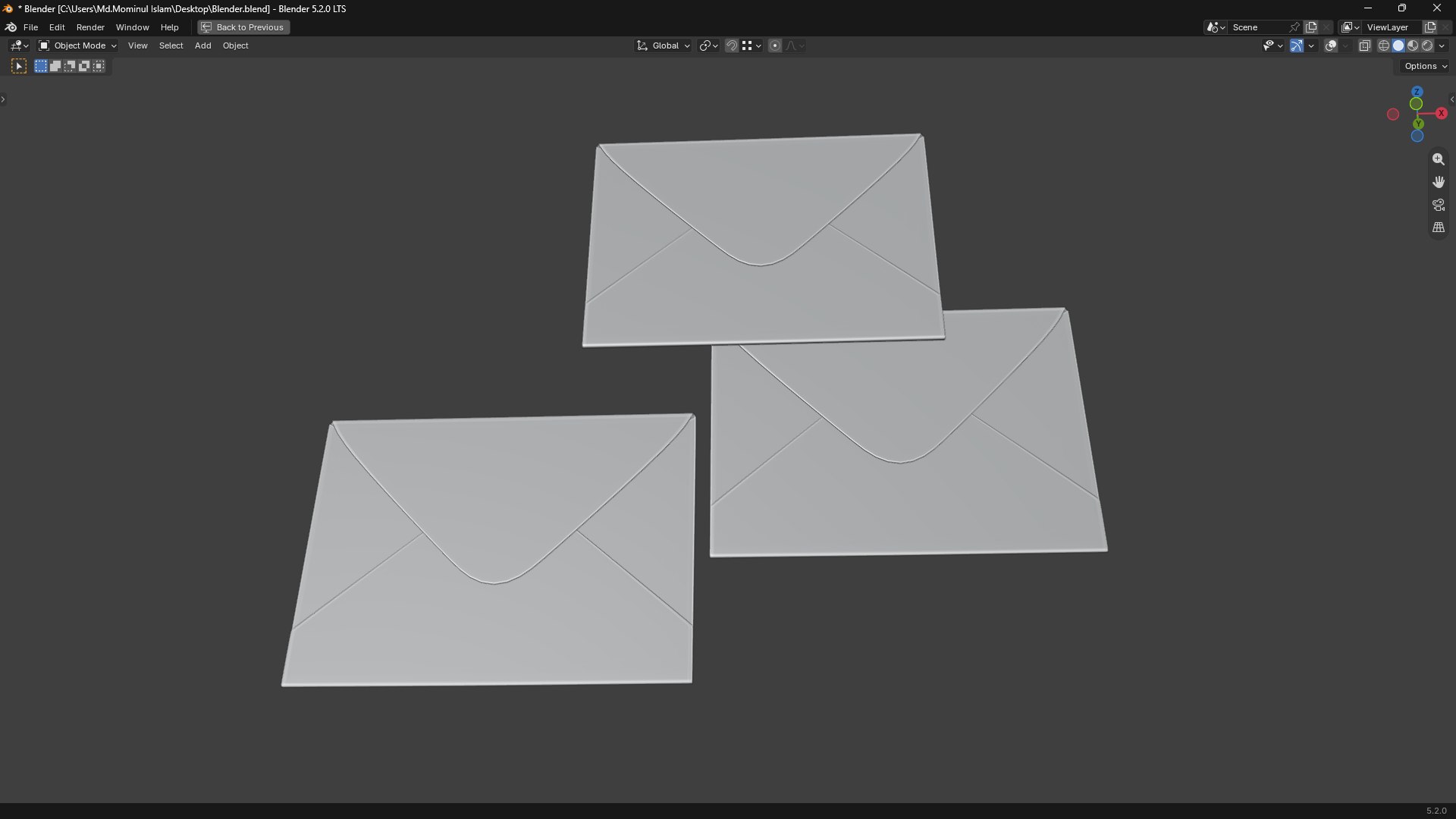Open the Object menu
This screenshot has height=819, width=1456.
(x=235, y=45)
